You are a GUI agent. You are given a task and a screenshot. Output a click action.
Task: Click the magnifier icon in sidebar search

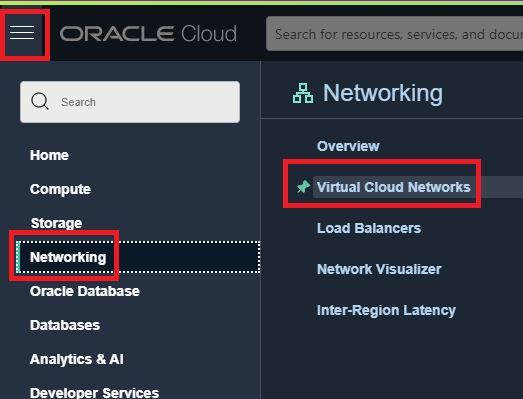tap(40, 101)
